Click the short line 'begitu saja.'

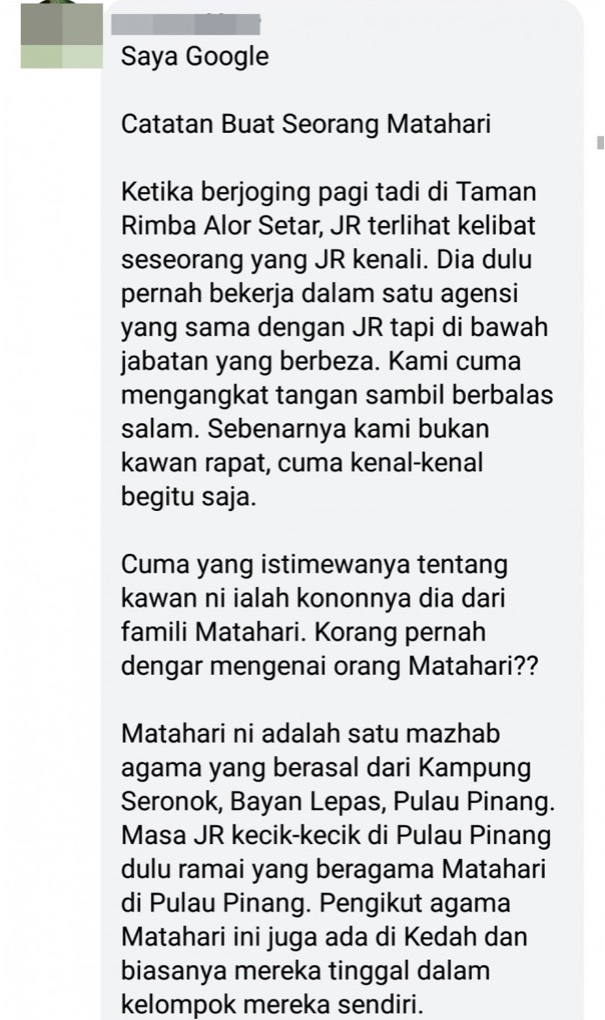coord(189,496)
